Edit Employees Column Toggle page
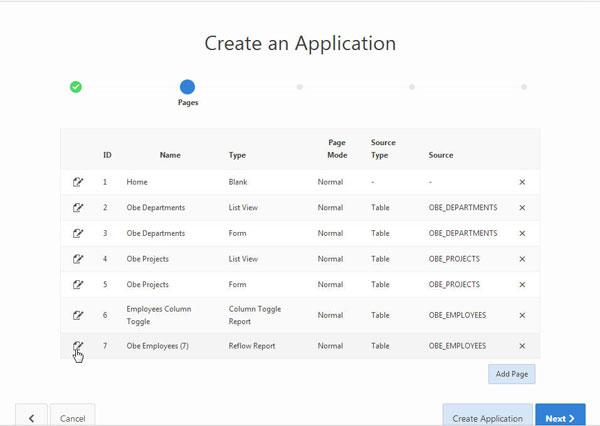 point(78,315)
